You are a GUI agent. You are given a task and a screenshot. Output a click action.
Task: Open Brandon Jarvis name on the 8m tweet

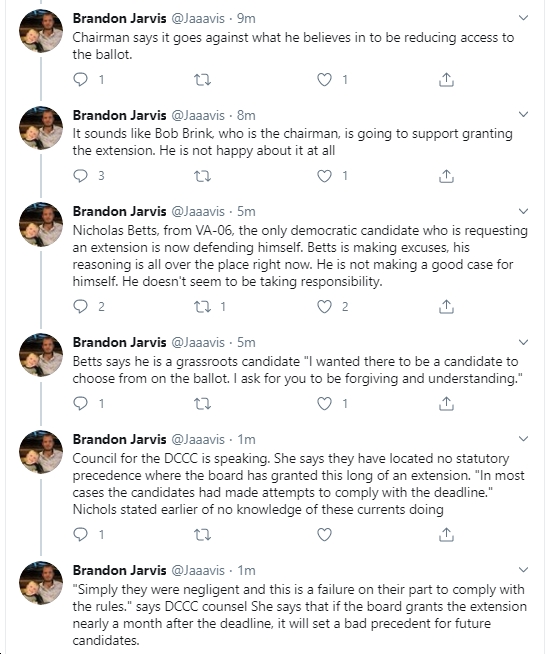pos(119,115)
